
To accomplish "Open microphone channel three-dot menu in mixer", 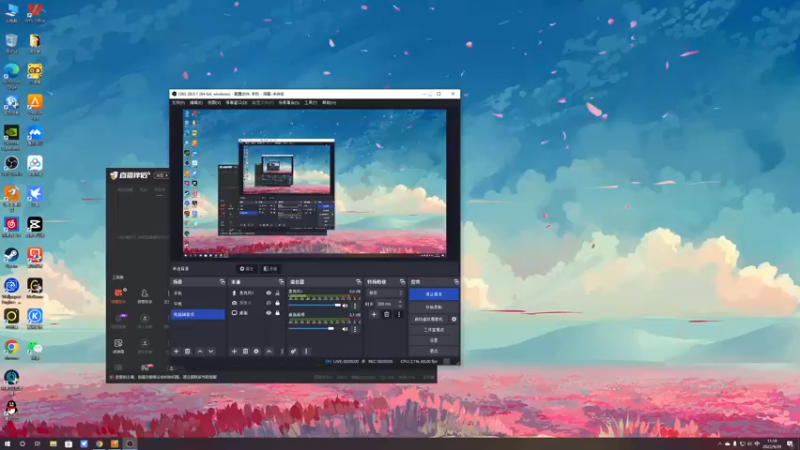I will point(355,305).
